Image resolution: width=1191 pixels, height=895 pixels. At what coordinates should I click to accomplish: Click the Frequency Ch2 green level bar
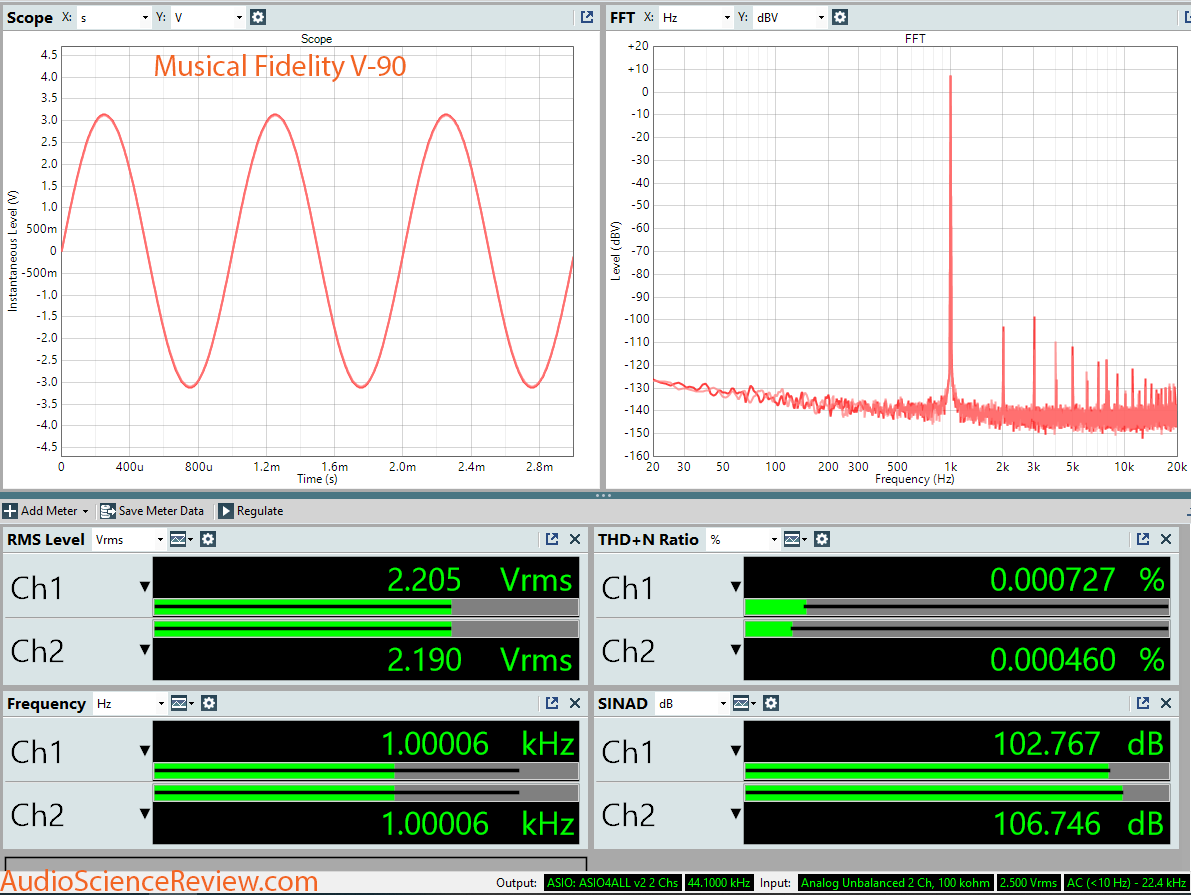pos(365,793)
